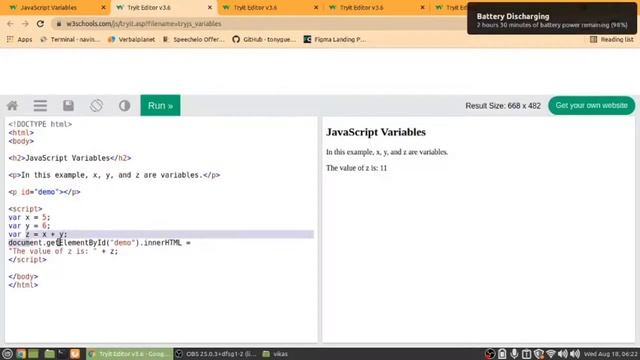Dismiss the Battery Discharging notification
The image size is (640, 360).
(x=552, y=19)
